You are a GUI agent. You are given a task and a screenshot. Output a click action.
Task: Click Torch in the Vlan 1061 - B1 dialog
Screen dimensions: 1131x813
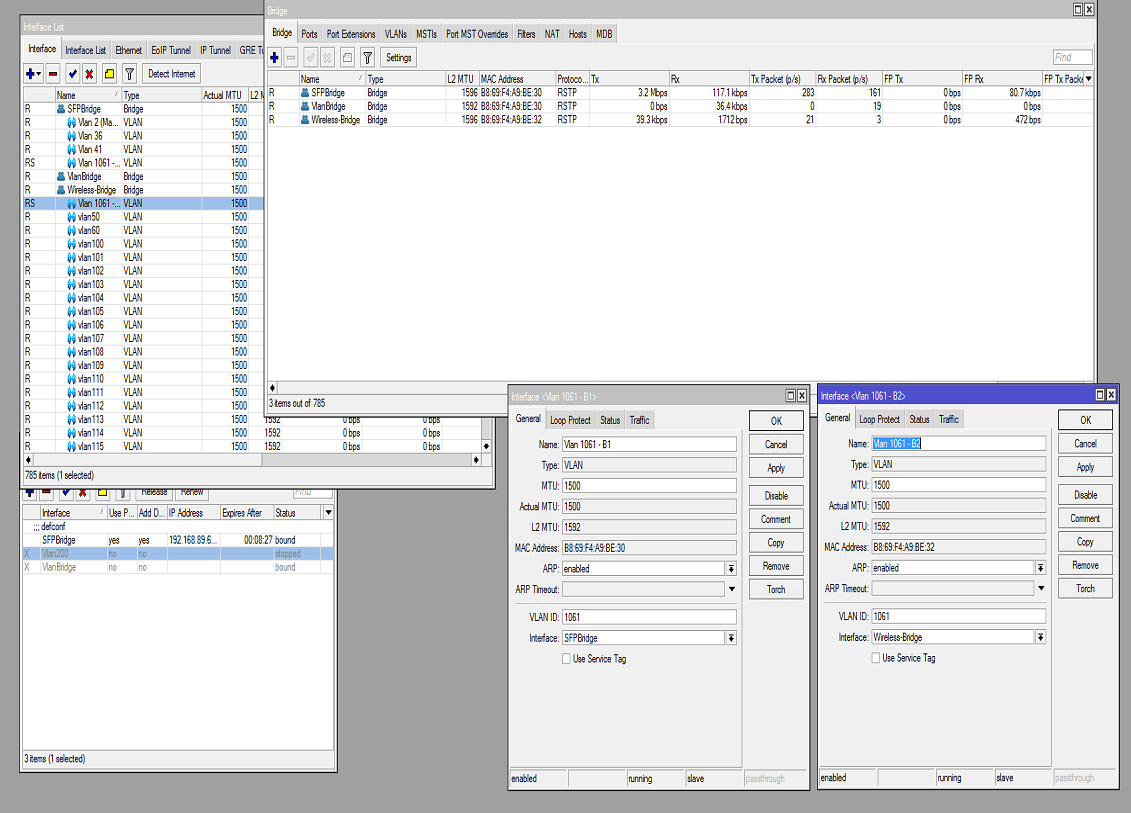click(776, 589)
